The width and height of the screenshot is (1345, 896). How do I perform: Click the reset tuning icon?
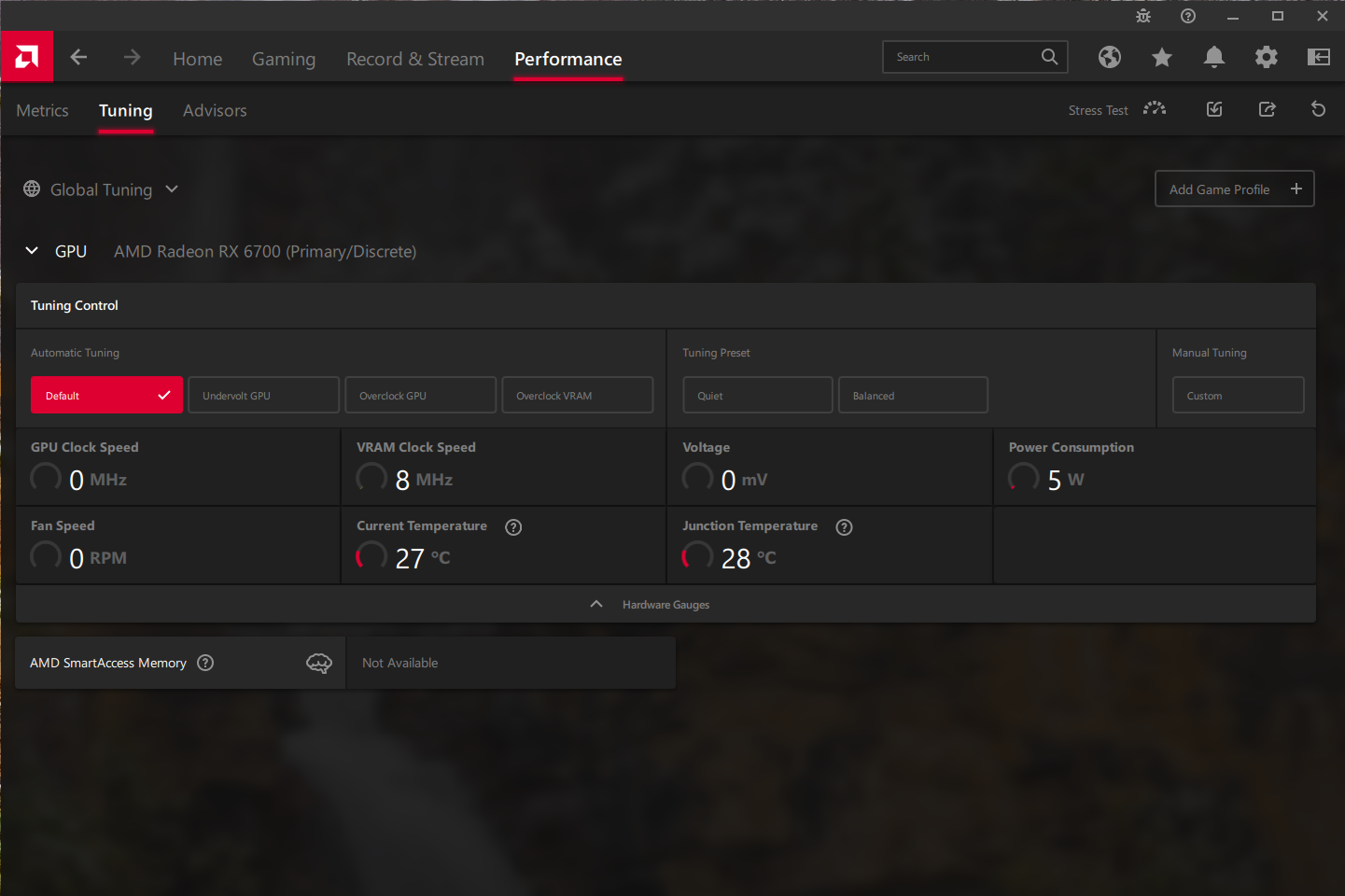pos(1318,109)
